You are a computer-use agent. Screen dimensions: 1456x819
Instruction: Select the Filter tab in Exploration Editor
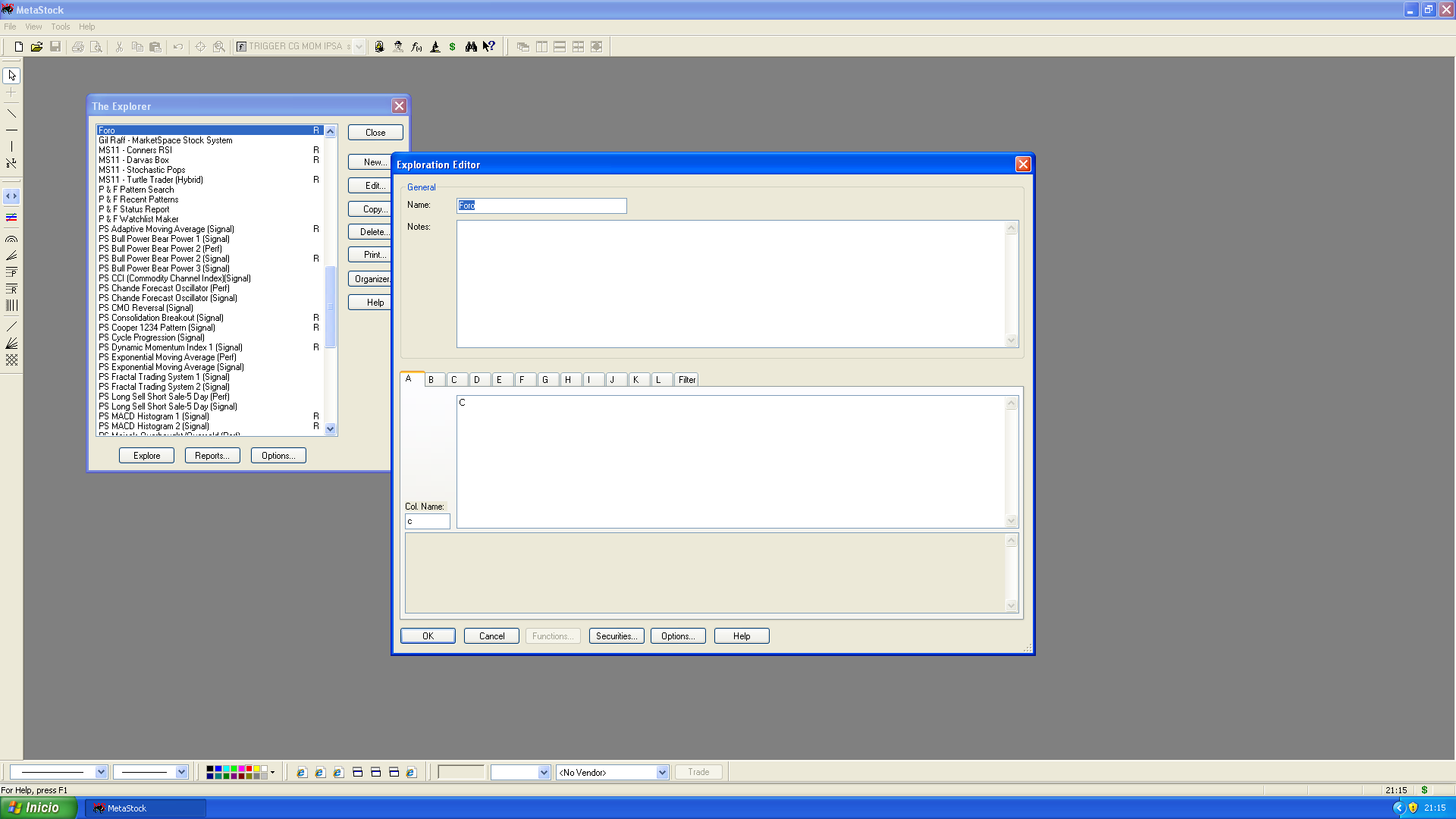686,379
